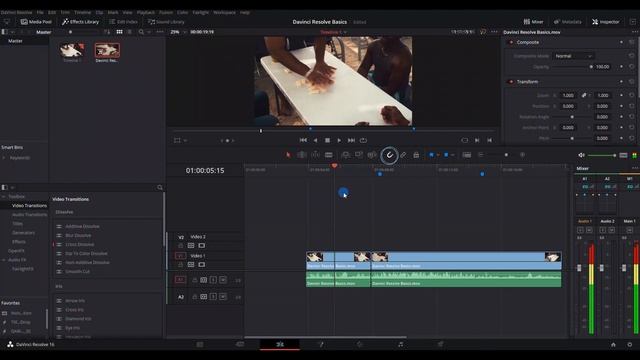Lock the Video 2 track
The image size is (640, 360).
pos(180,246)
